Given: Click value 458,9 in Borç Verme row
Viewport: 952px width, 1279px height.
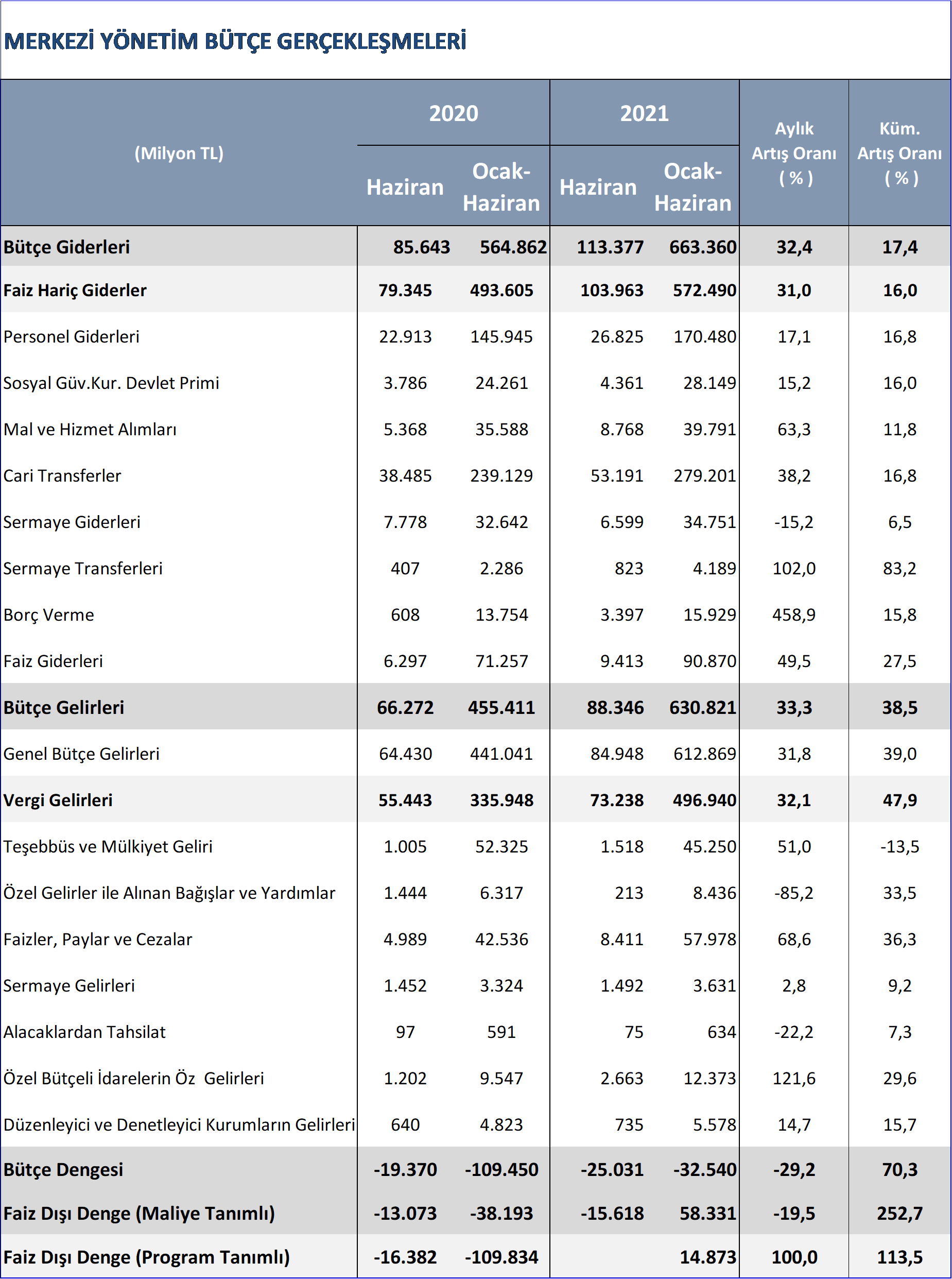Looking at the screenshot, I should tap(793, 615).
